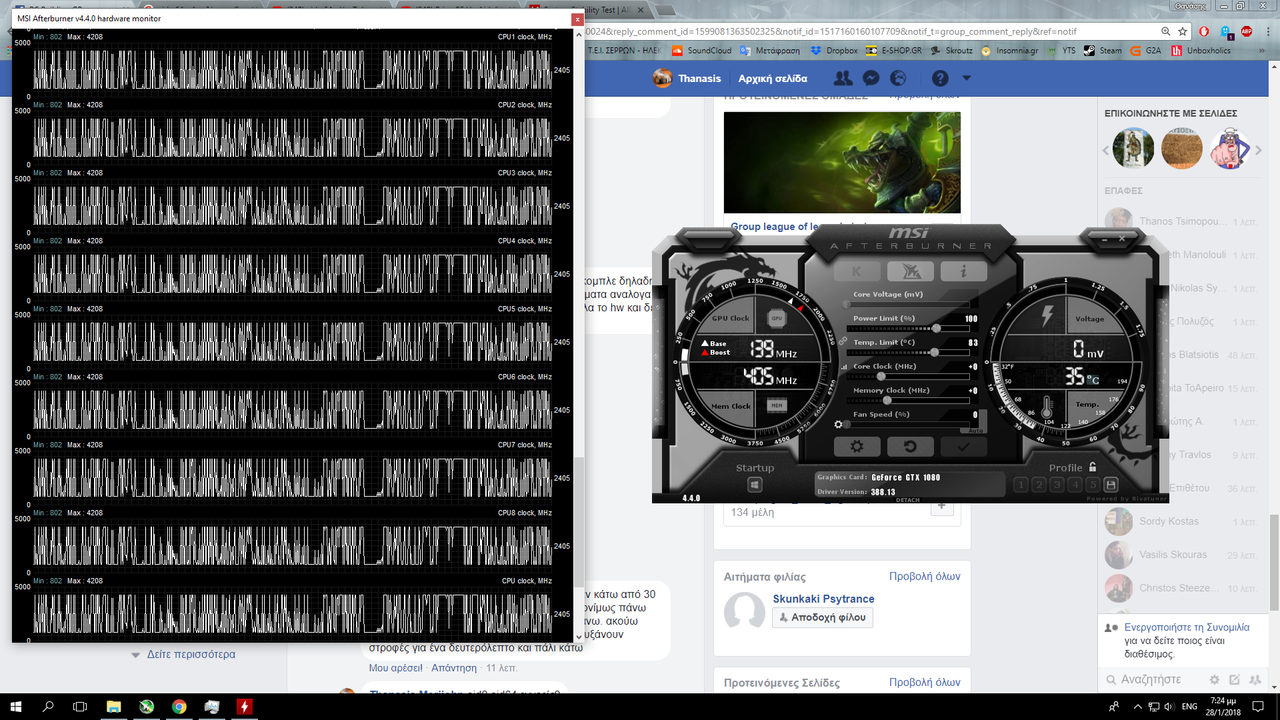Accept Skunkaki Psytrance friend request
The height and width of the screenshot is (720, 1280).
click(822, 617)
